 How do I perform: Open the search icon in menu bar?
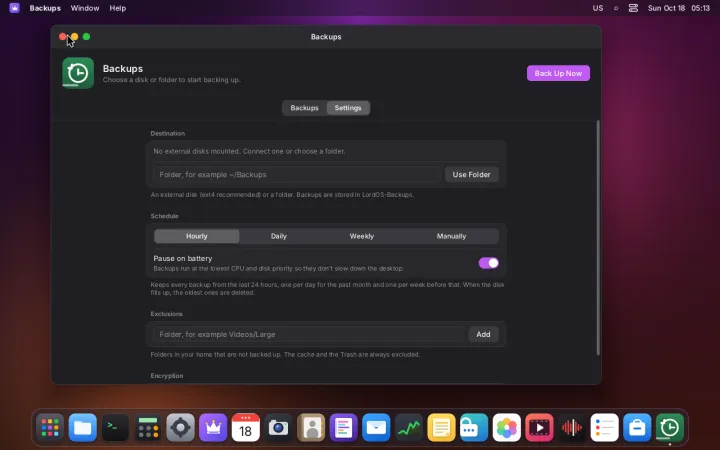click(616, 8)
